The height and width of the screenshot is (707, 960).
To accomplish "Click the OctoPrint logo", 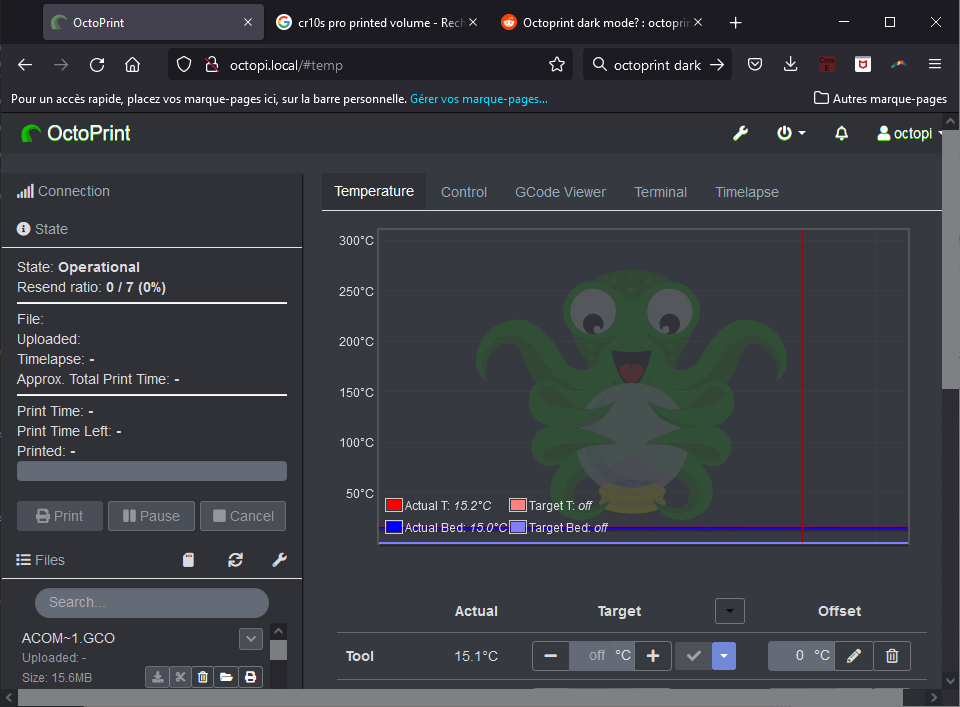I will (76, 133).
